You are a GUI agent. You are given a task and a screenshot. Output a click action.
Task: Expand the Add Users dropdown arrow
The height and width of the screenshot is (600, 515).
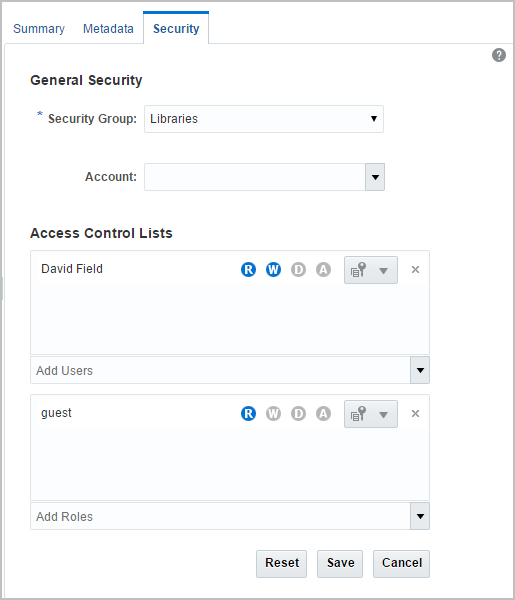[420, 370]
